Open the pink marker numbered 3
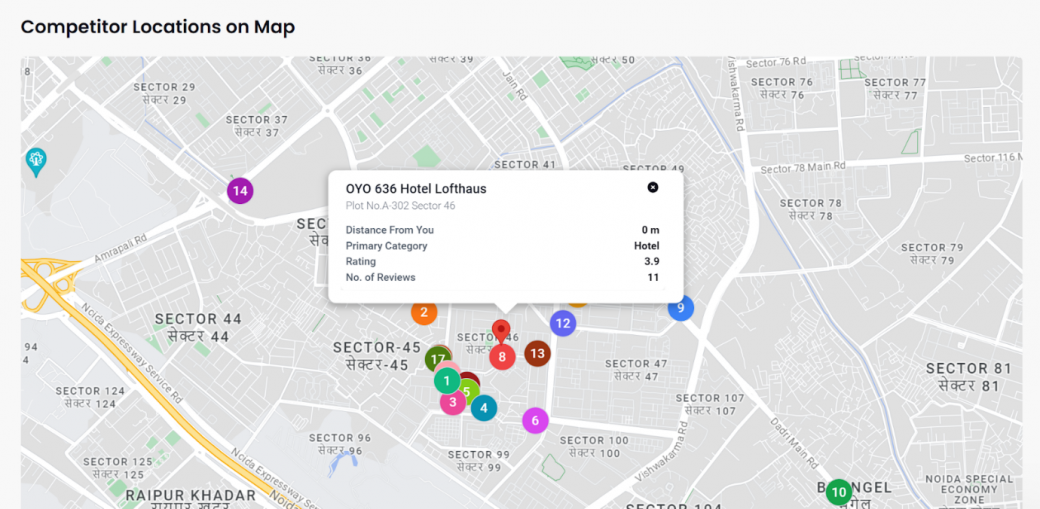The width and height of the screenshot is (1040, 509). [453, 401]
